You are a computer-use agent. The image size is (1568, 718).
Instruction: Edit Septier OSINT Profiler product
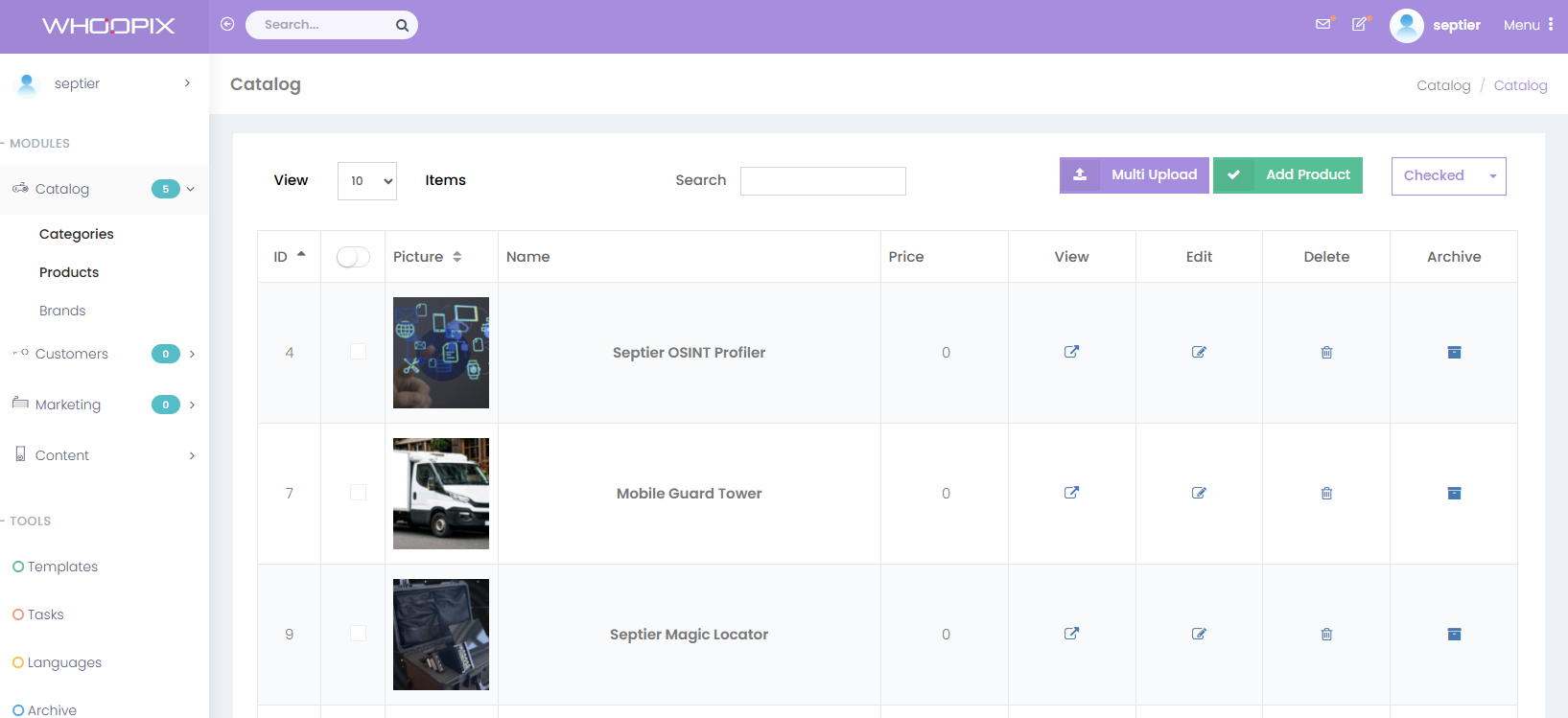[x=1199, y=352]
